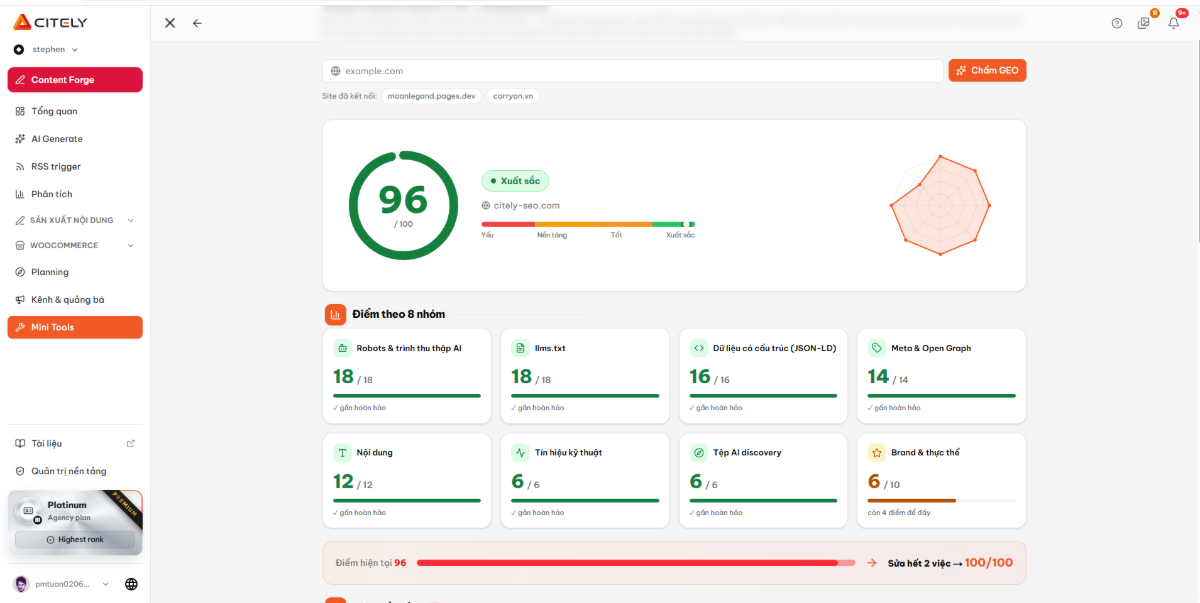The image size is (1200, 603).
Task: Click the Chấm GEO button
Action: 987,70
